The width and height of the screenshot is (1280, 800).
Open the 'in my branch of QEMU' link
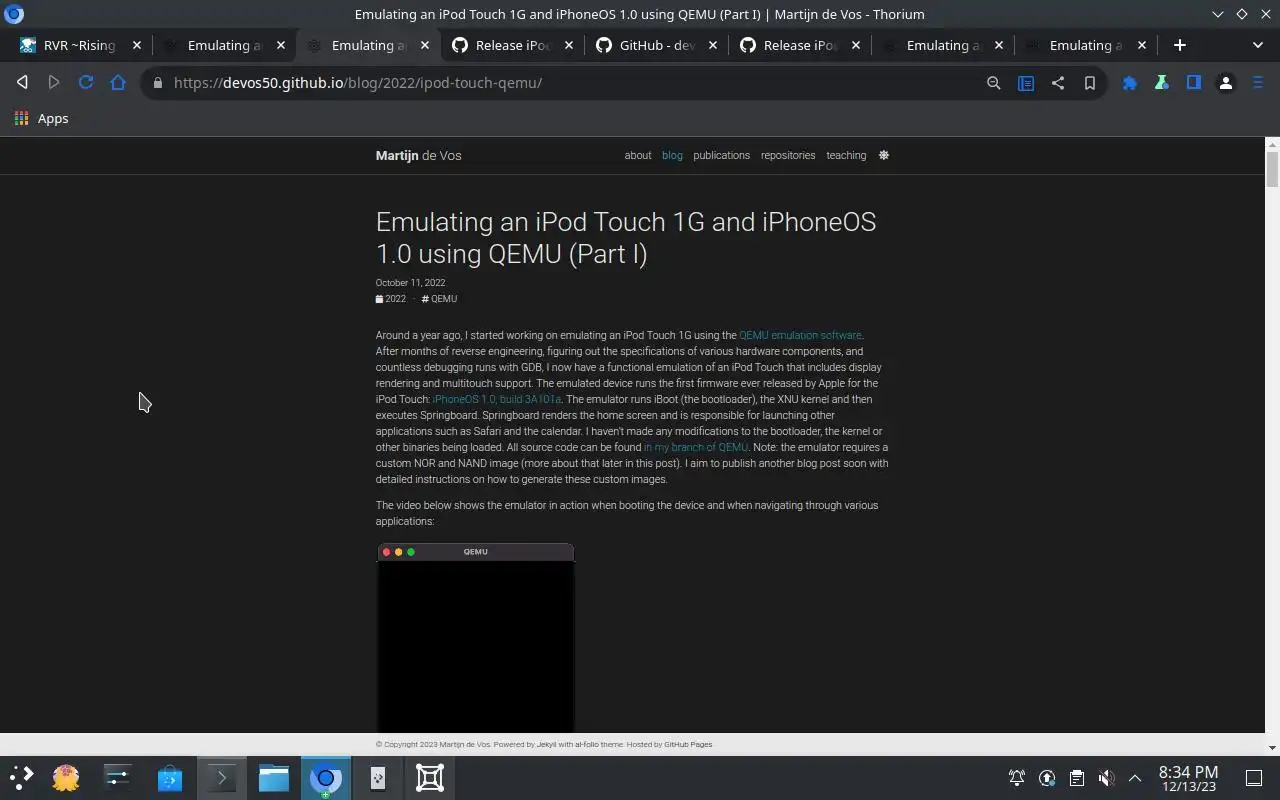pos(695,447)
